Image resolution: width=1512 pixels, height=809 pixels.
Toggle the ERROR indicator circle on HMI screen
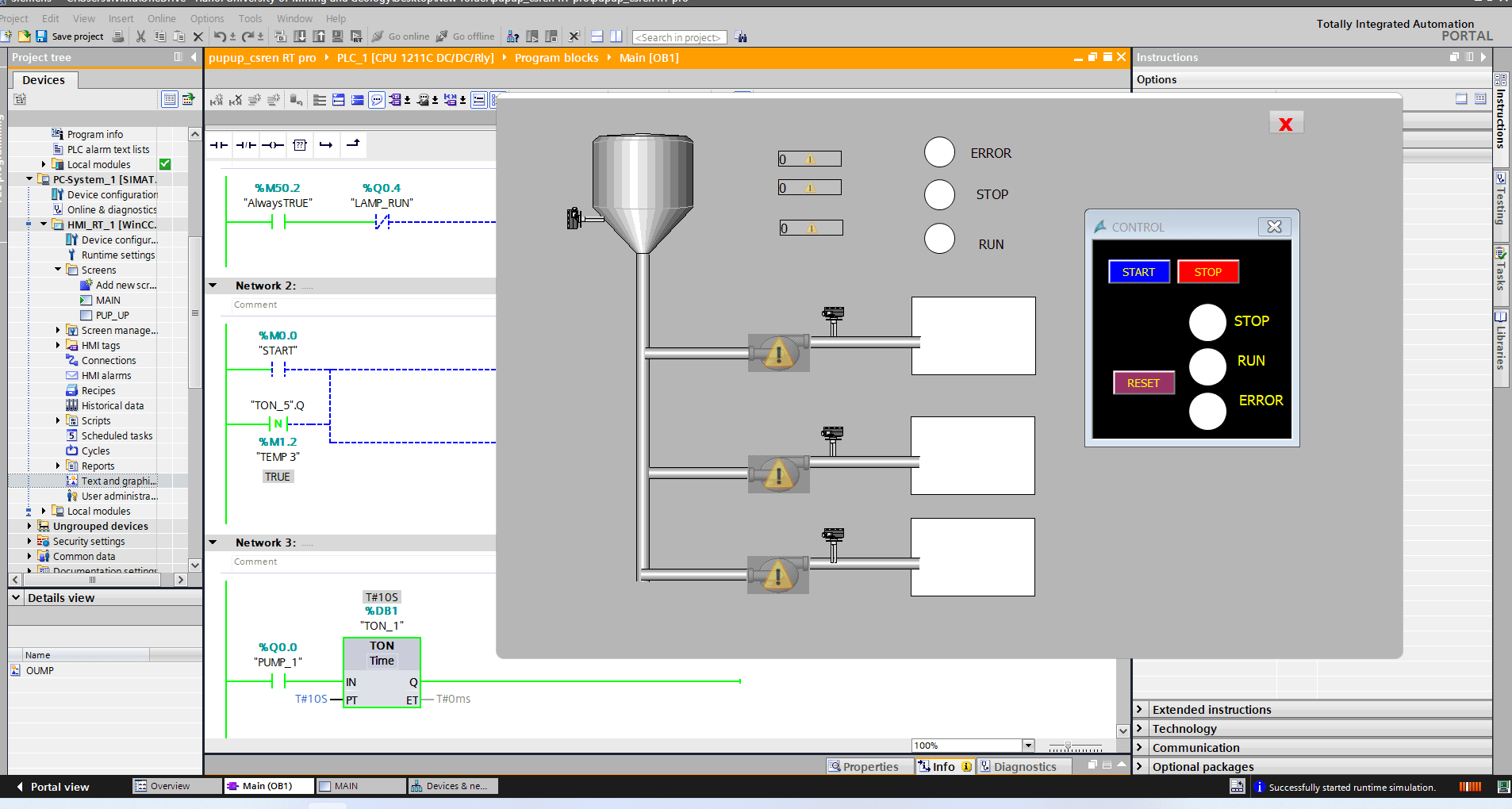(x=939, y=152)
